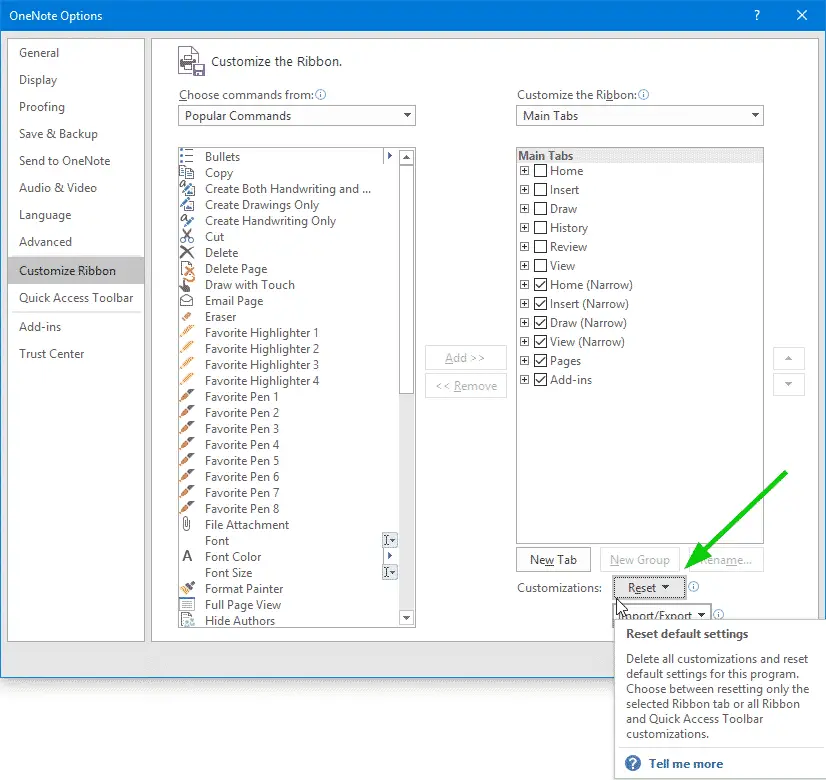826x780 pixels.
Task: Click the Delete X icon
Action: click(187, 253)
